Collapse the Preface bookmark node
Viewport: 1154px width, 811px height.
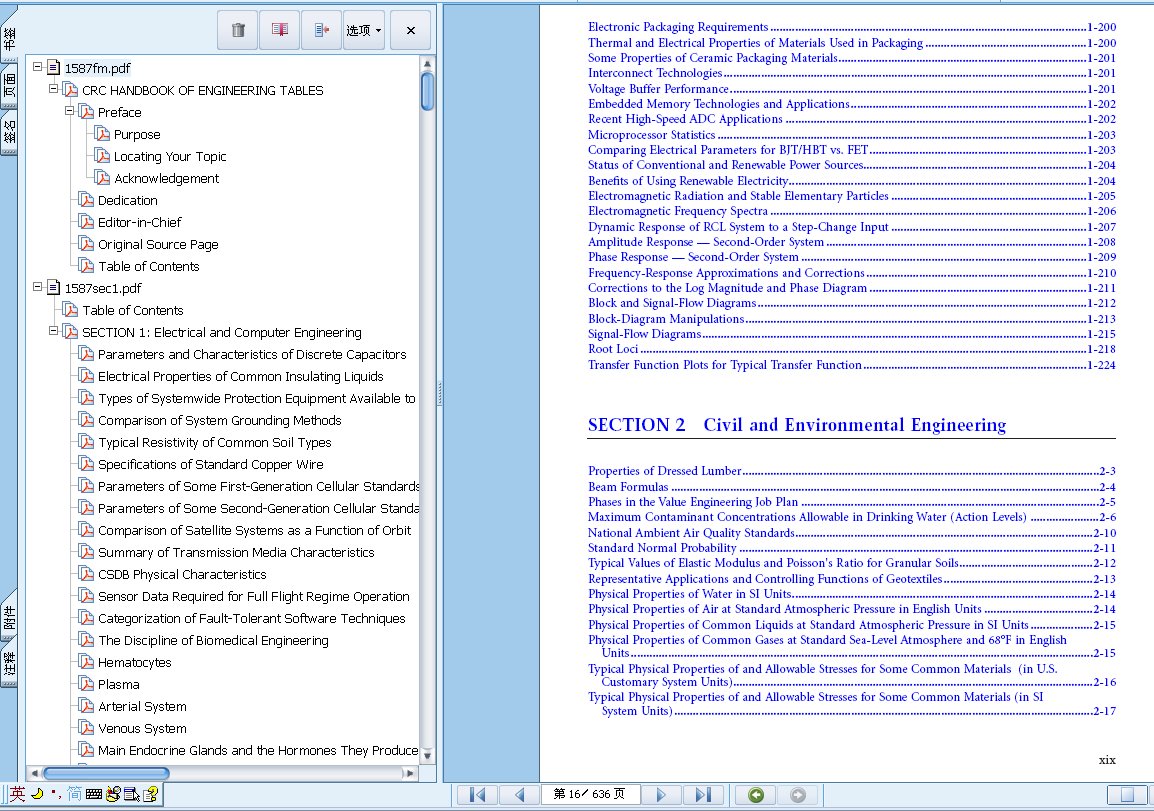[x=69, y=110]
